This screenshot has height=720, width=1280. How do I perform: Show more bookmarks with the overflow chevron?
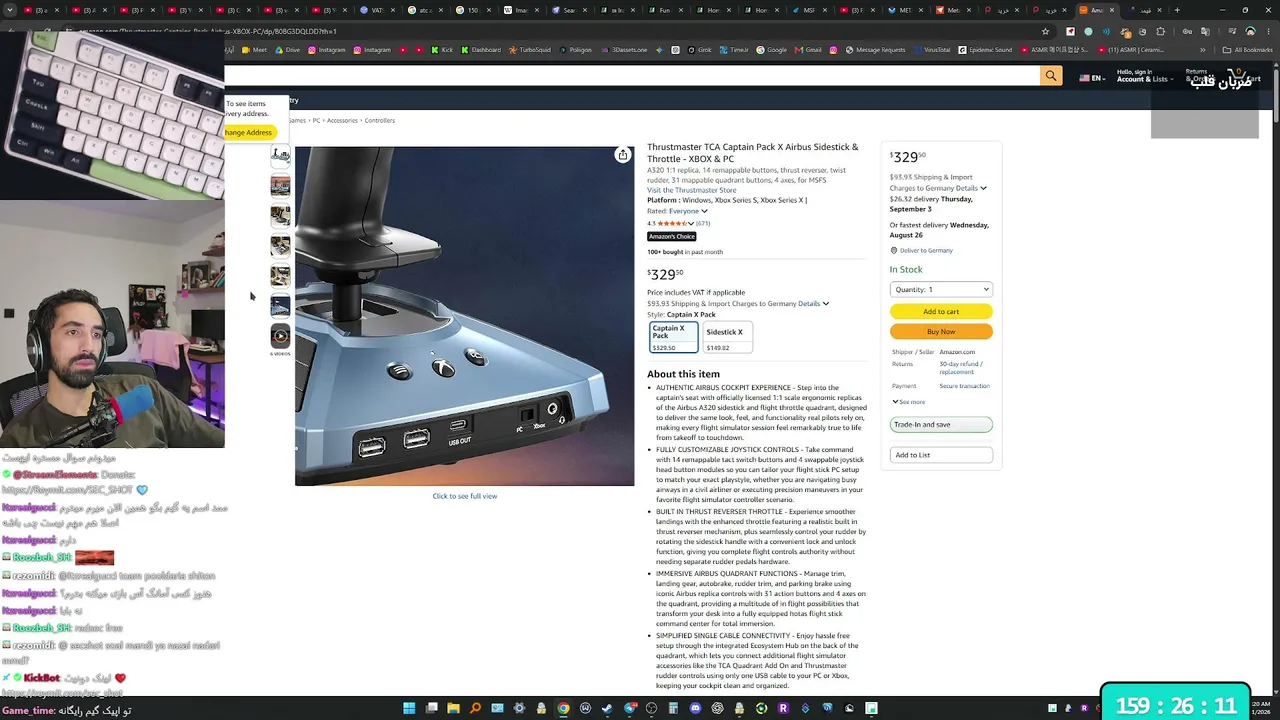[1202, 50]
